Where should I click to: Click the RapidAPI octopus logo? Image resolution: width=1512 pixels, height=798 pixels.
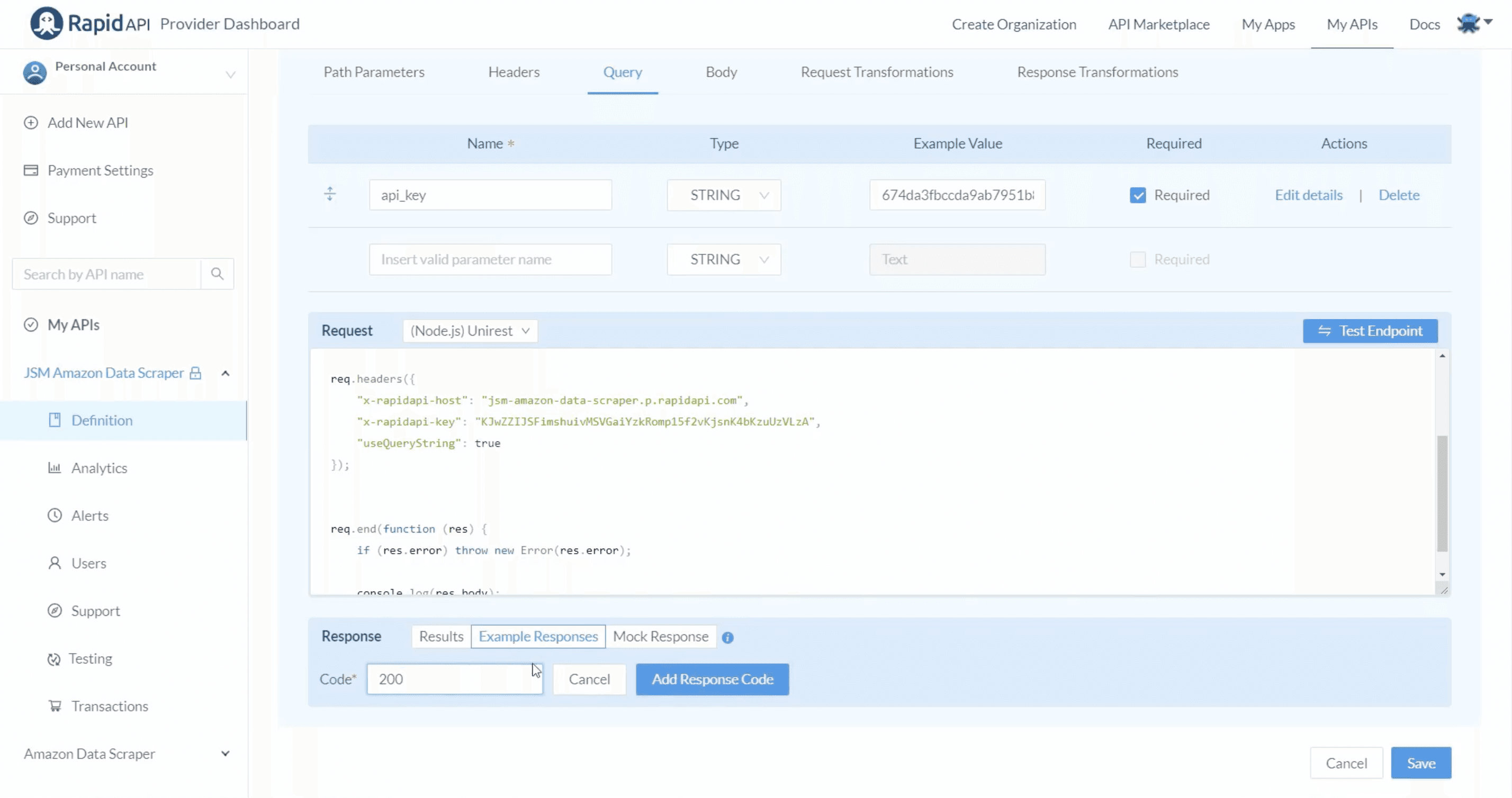click(47, 23)
